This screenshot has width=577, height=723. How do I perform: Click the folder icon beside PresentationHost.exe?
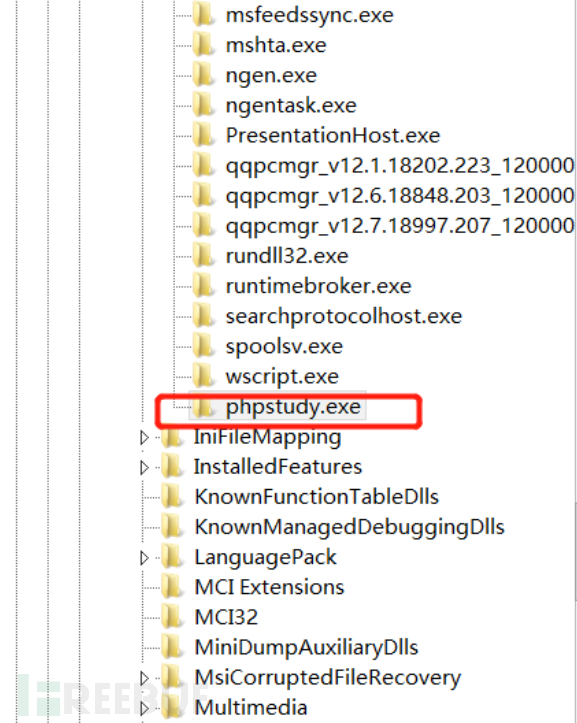(x=203, y=135)
